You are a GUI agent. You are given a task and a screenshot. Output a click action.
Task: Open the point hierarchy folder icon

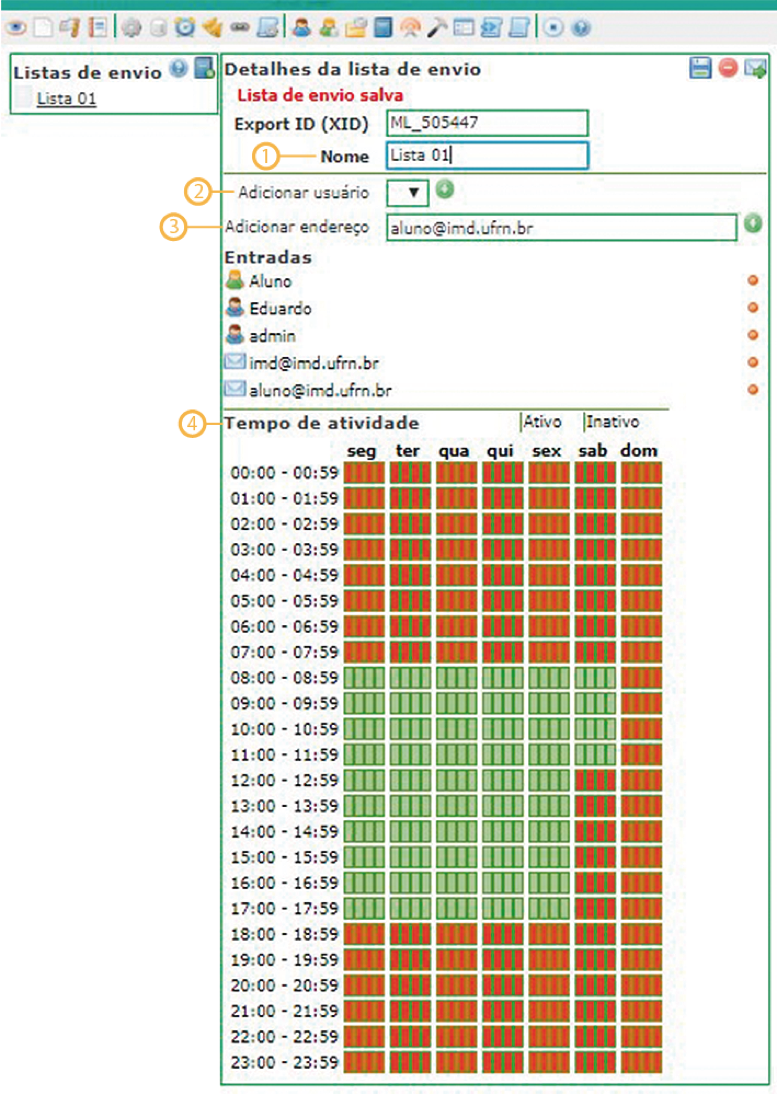pyautogui.click(x=356, y=28)
